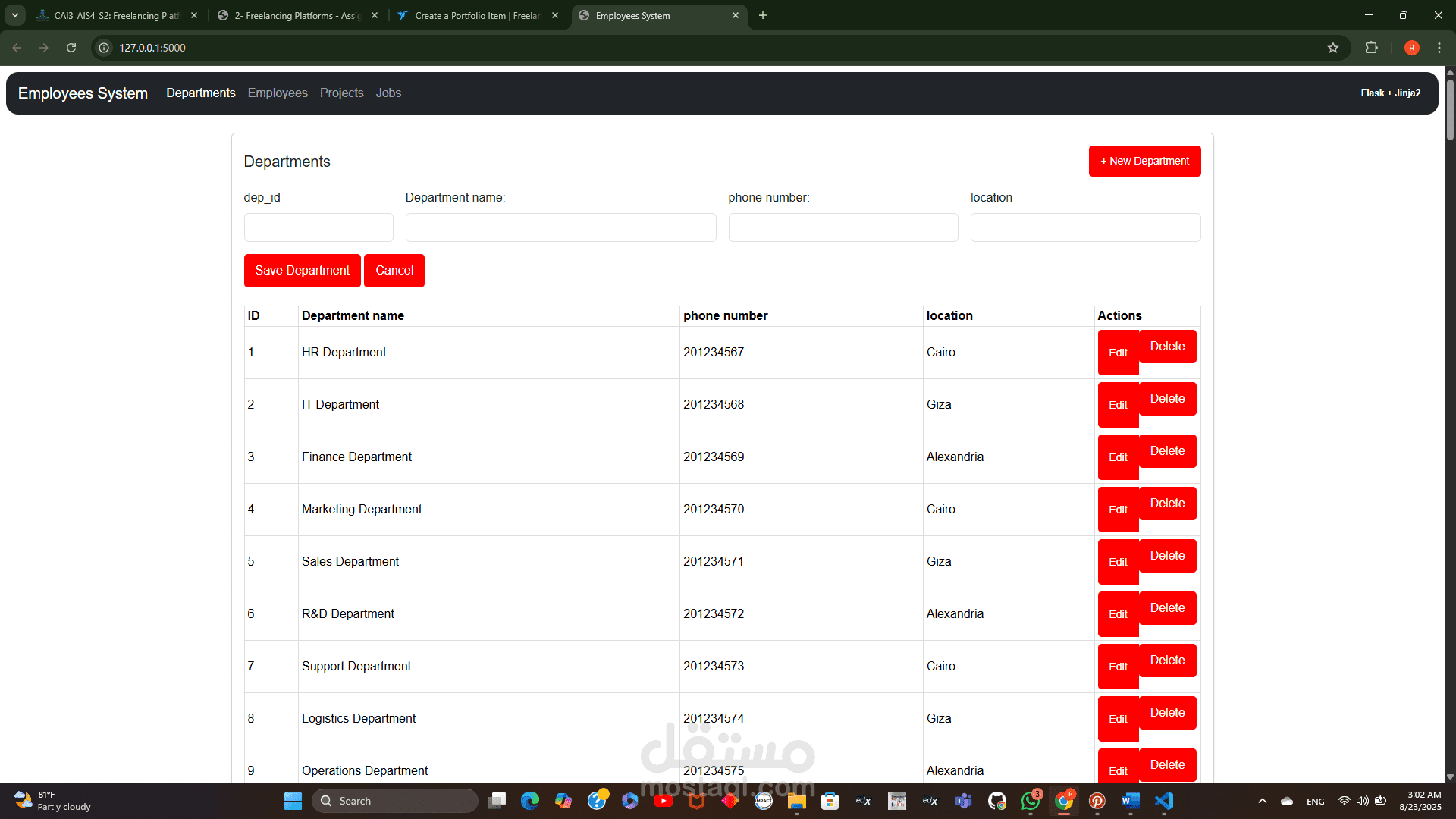Edit the HR Department row

[1118, 353]
